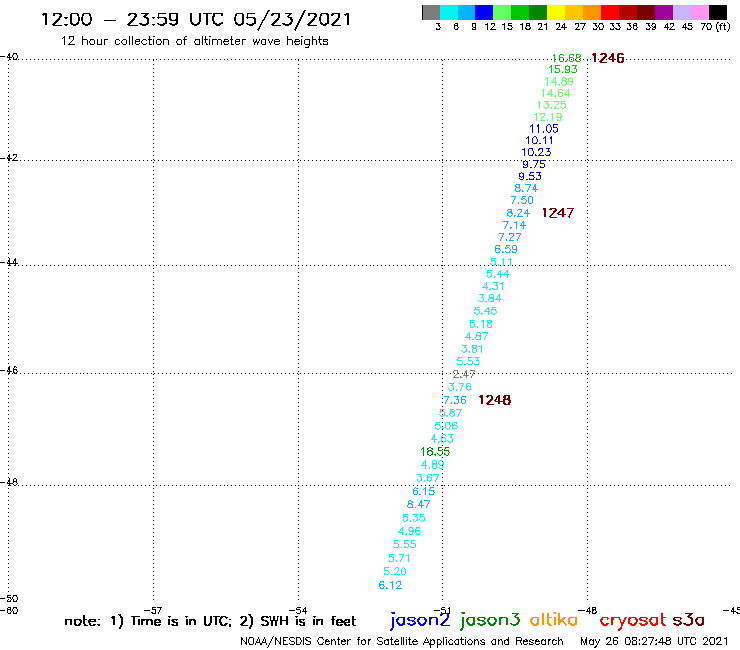This screenshot has height=650, width=740.
Task: Click wave height value 7.50
Action: coord(522,201)
